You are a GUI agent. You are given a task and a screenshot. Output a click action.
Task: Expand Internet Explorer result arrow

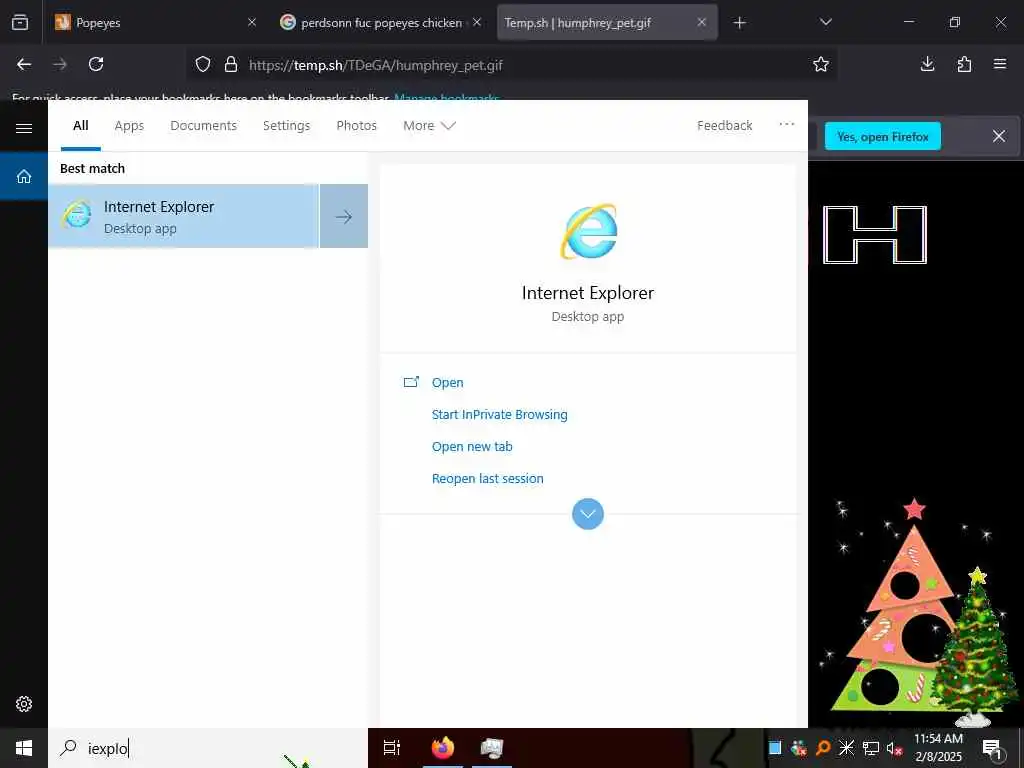(344, 216)
